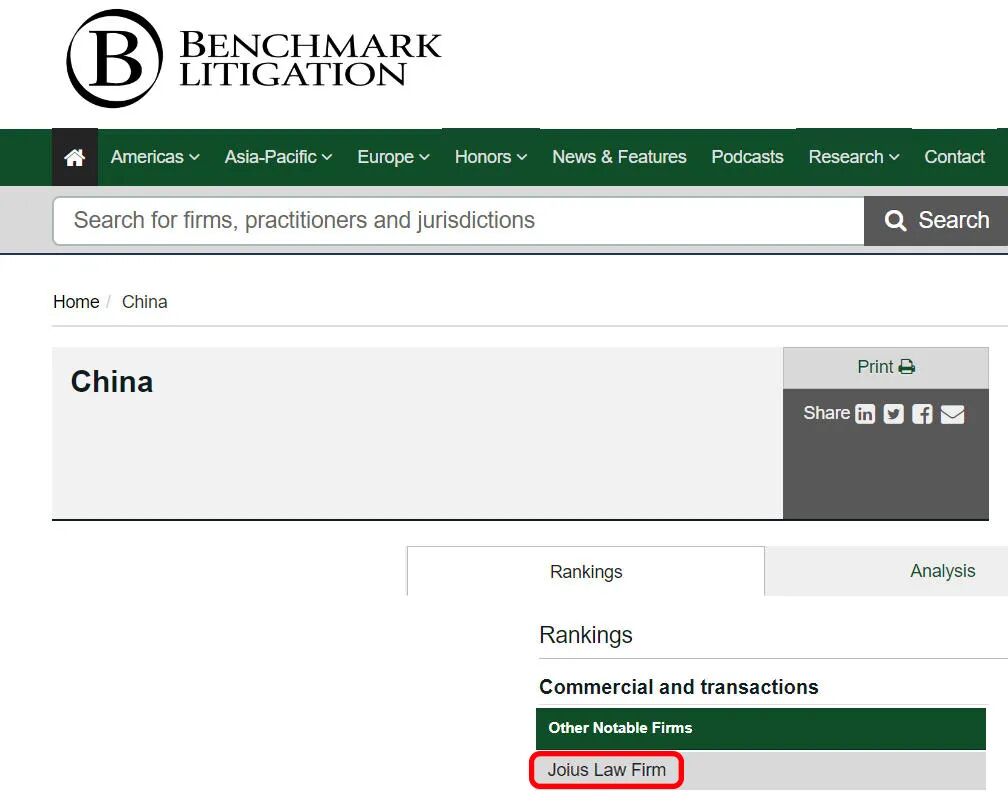Switch to the Rankings tab
This screenshot has height=810, width=1008.
coord(586,571)
